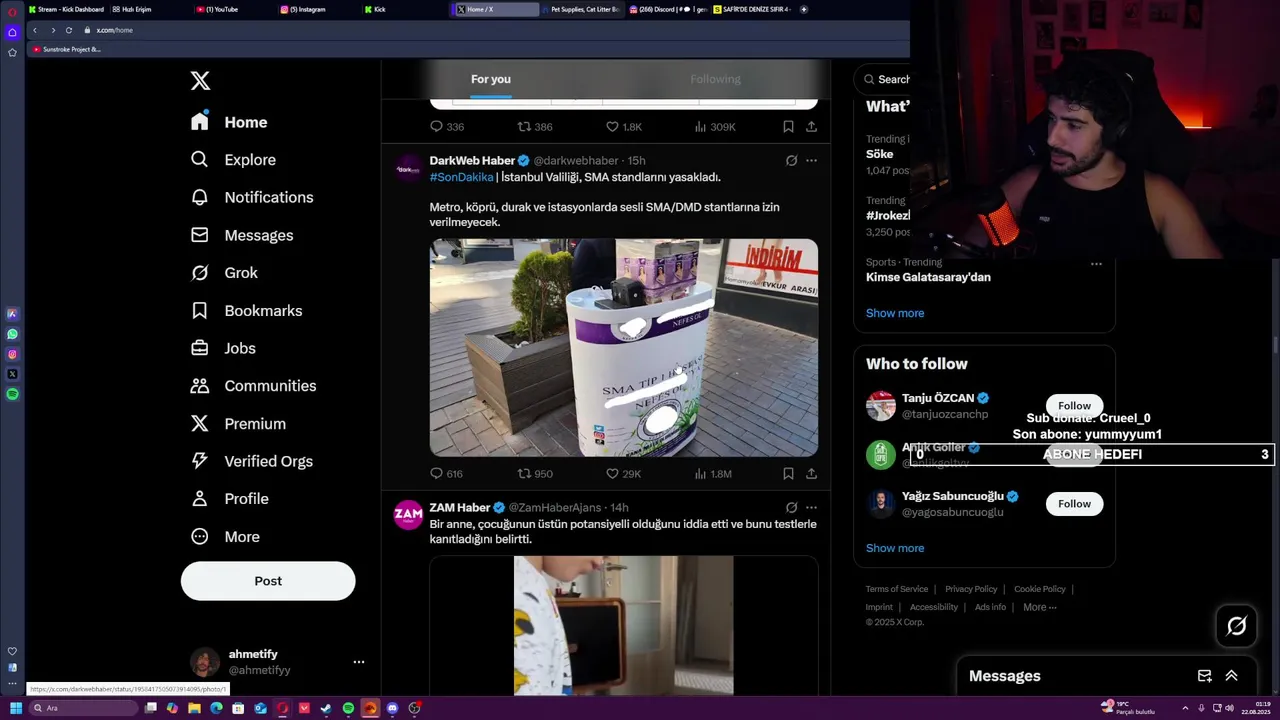Expand the footer More options

coord(1040,607)
